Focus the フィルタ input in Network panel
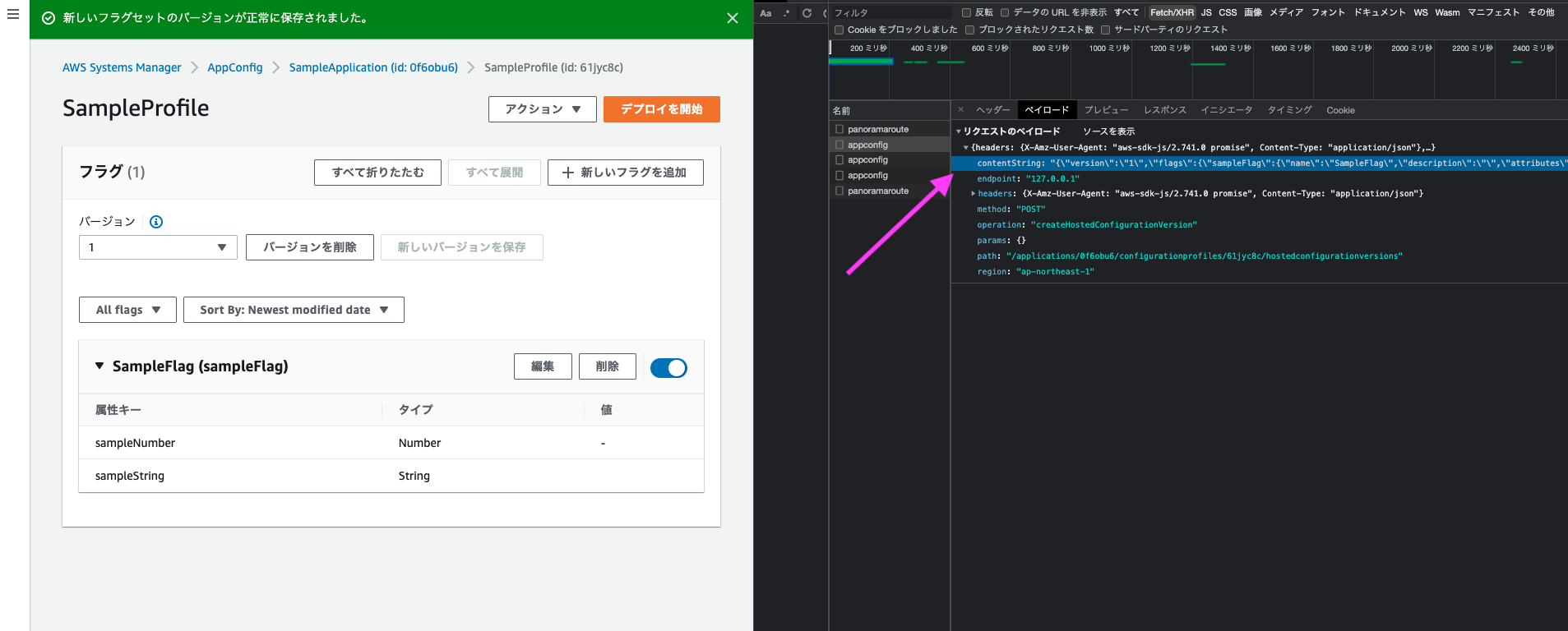 click(x=892, y=12)
